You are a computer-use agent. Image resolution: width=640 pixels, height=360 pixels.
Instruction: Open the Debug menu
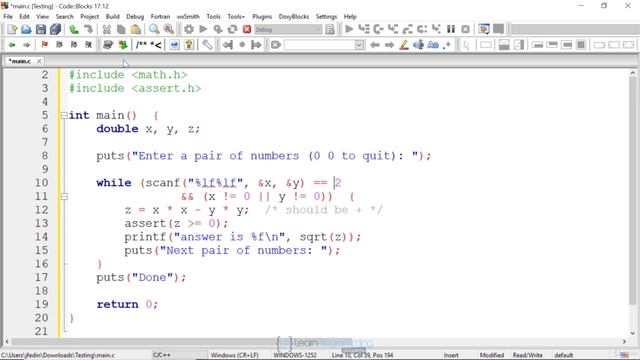[x=135, y=17]
